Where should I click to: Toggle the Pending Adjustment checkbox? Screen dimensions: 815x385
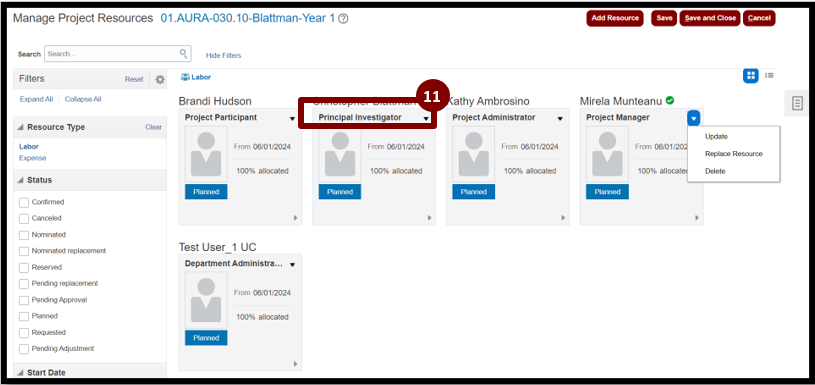tap(23, 349)
